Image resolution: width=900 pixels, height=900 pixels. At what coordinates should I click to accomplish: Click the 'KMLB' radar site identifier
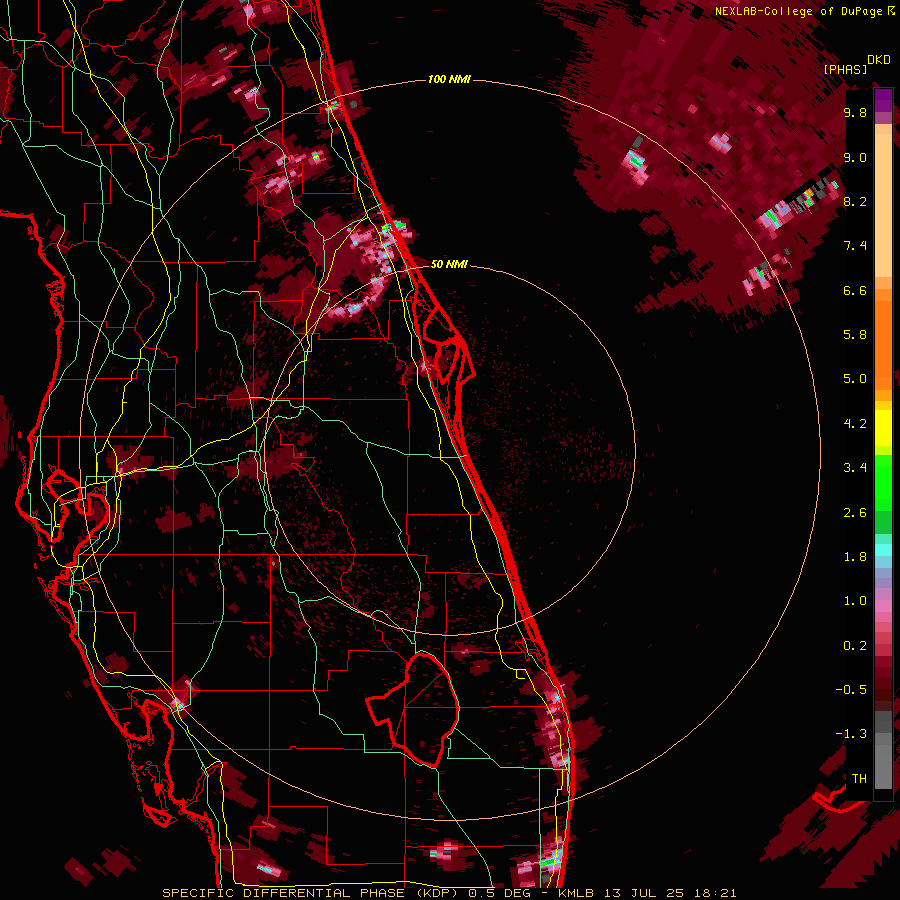[x=576, y=893]
